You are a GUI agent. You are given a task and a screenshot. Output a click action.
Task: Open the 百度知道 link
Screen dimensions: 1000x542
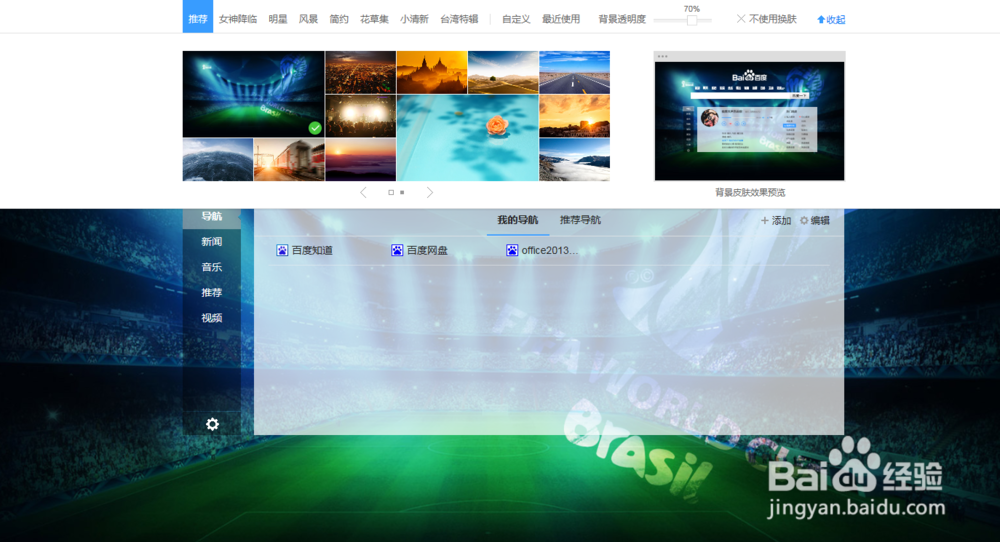pyautogui.click(x=312, y=250)
